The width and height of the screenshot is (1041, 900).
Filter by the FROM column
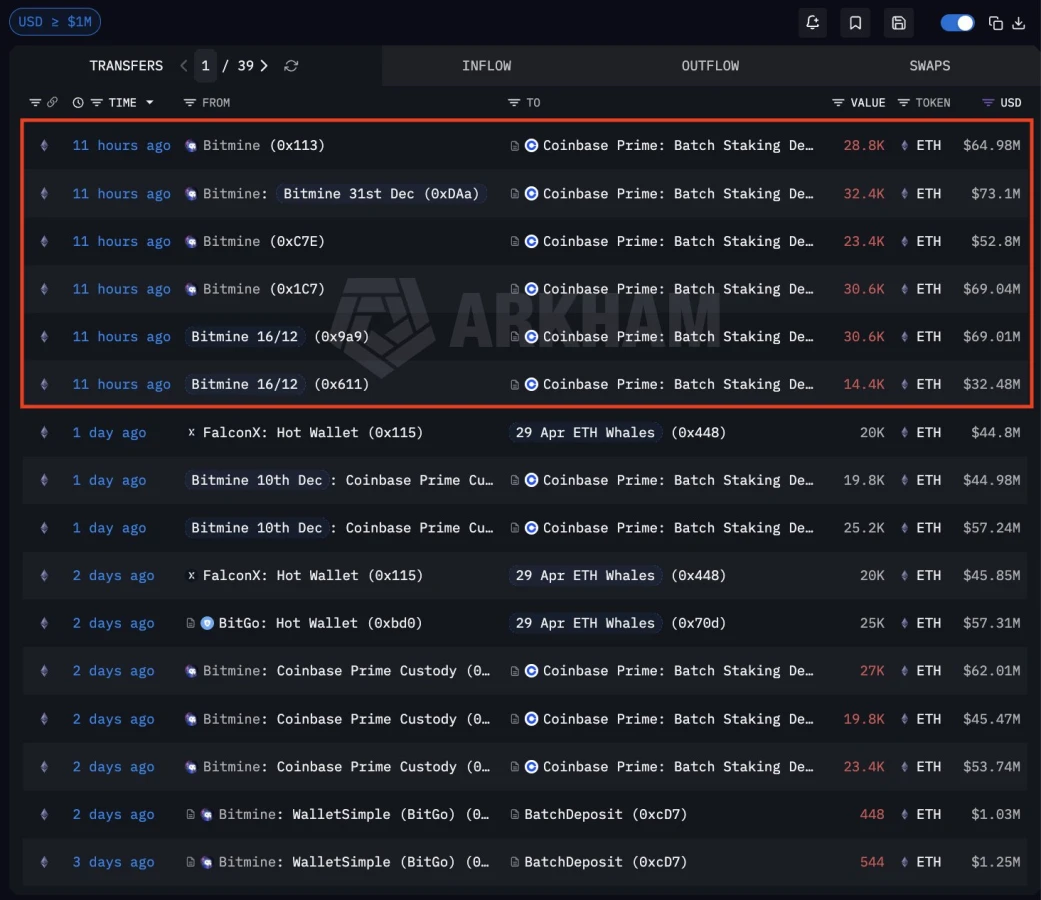click(x=190, y=103)
